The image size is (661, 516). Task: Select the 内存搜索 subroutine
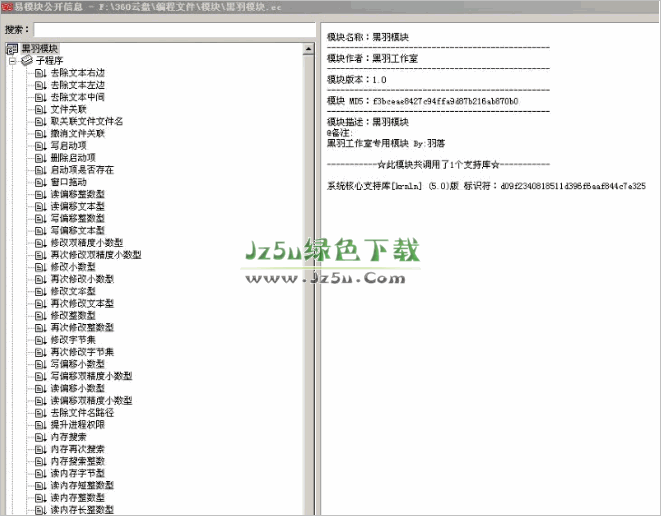pos(69,437)
